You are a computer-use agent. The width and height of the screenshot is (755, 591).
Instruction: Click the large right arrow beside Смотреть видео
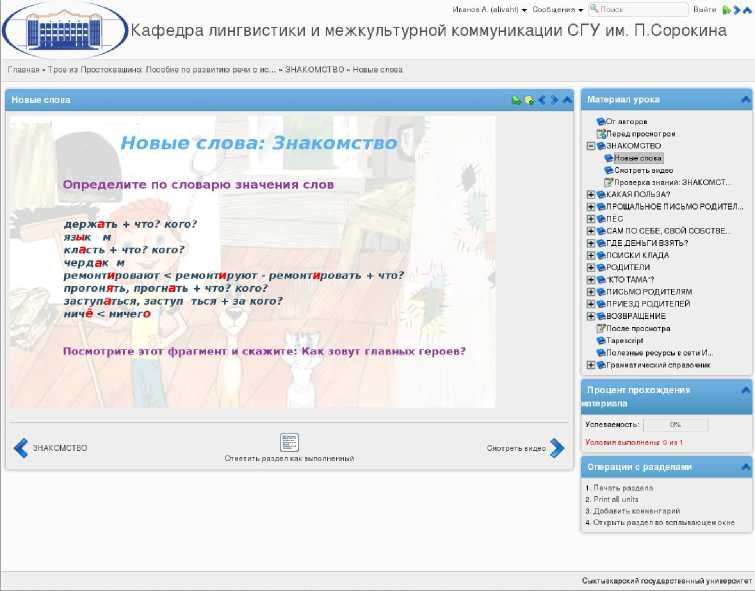(x=557, y=448)
